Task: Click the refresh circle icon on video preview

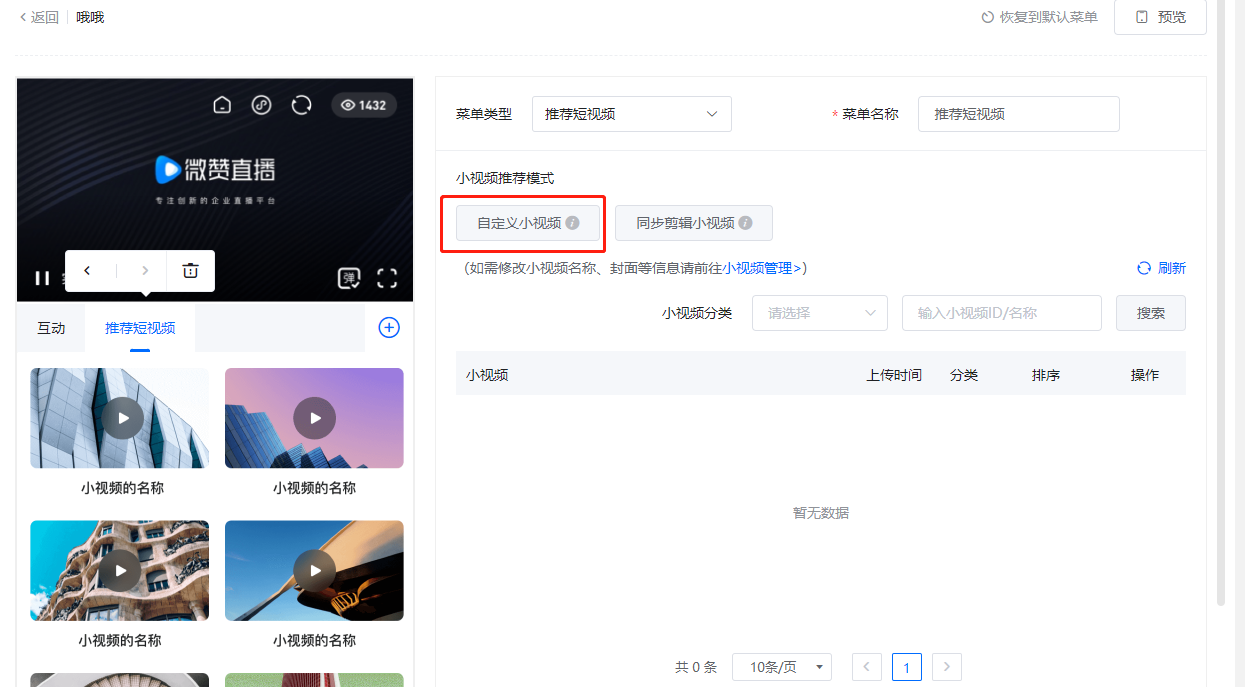Action: (x=301, y=105)
